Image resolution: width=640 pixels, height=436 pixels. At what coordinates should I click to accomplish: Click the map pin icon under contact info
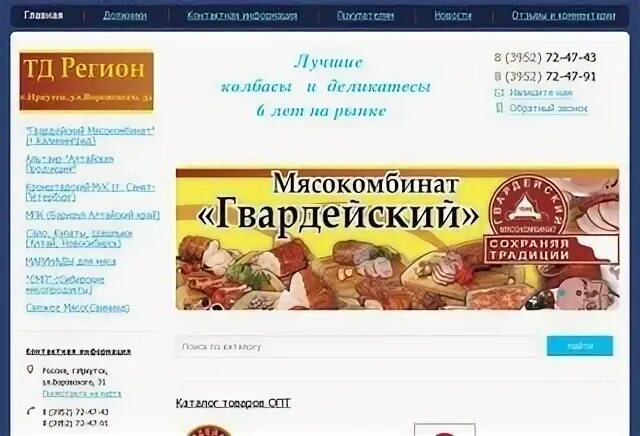[x=30, y=370]
